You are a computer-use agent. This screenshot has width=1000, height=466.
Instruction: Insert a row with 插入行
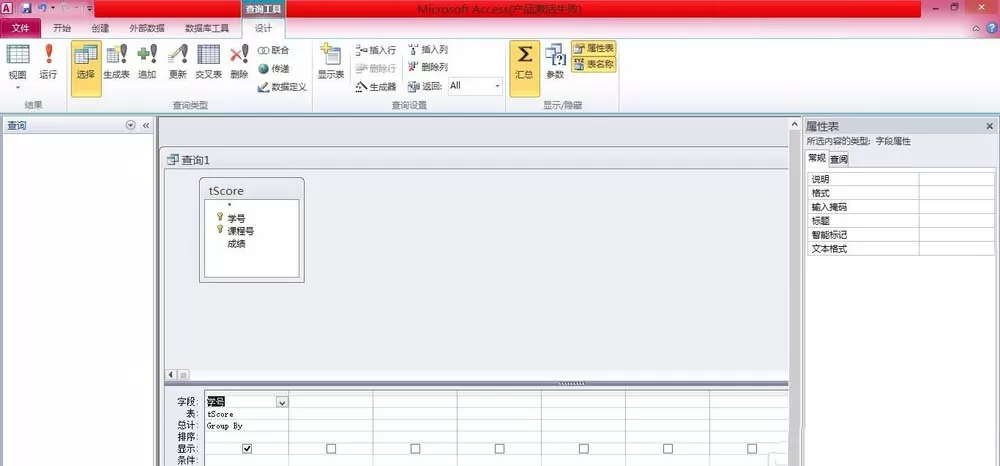(x=376, y=50)
